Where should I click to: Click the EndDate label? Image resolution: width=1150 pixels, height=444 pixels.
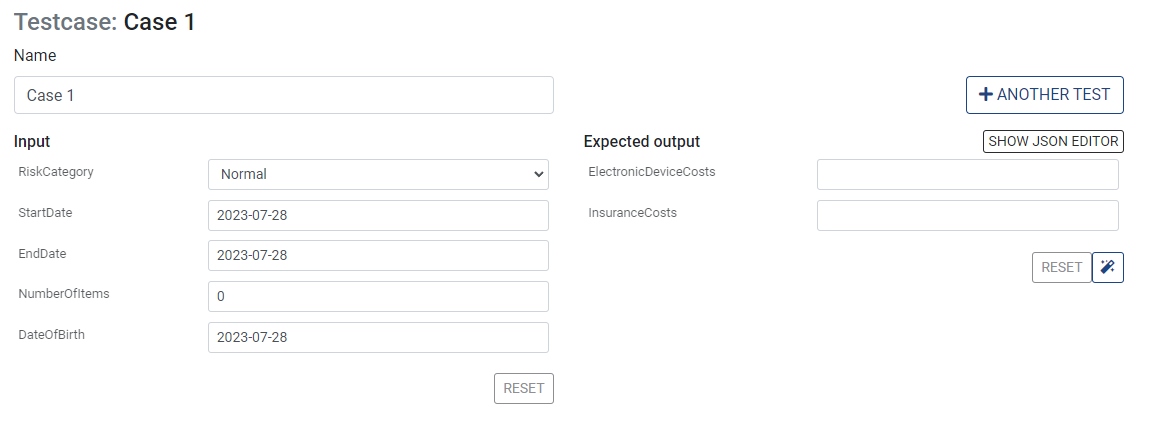(42, 254)
